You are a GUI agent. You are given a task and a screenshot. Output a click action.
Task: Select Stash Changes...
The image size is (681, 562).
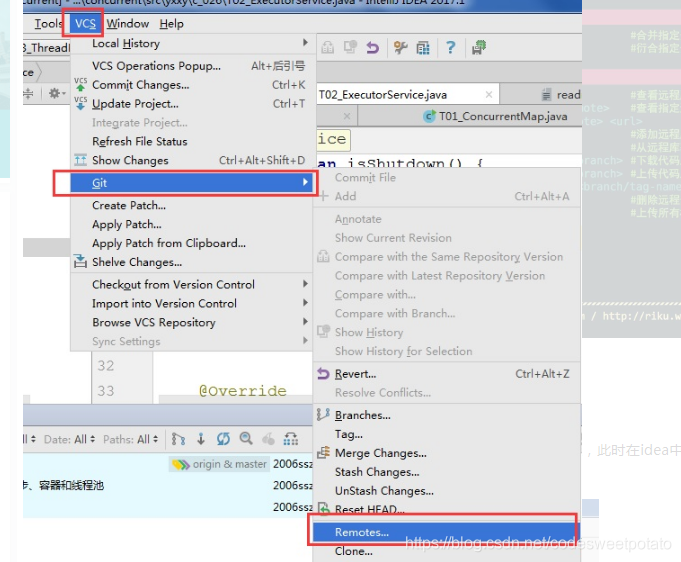(x=446, y=472)
